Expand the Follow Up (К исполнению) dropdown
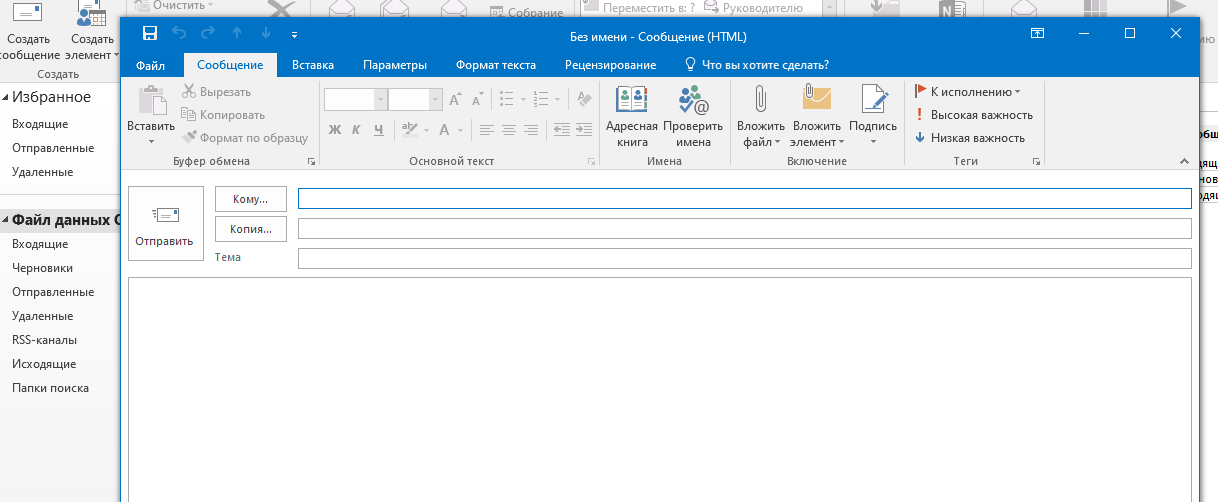1218x502 pixels. coord(1017,92)
